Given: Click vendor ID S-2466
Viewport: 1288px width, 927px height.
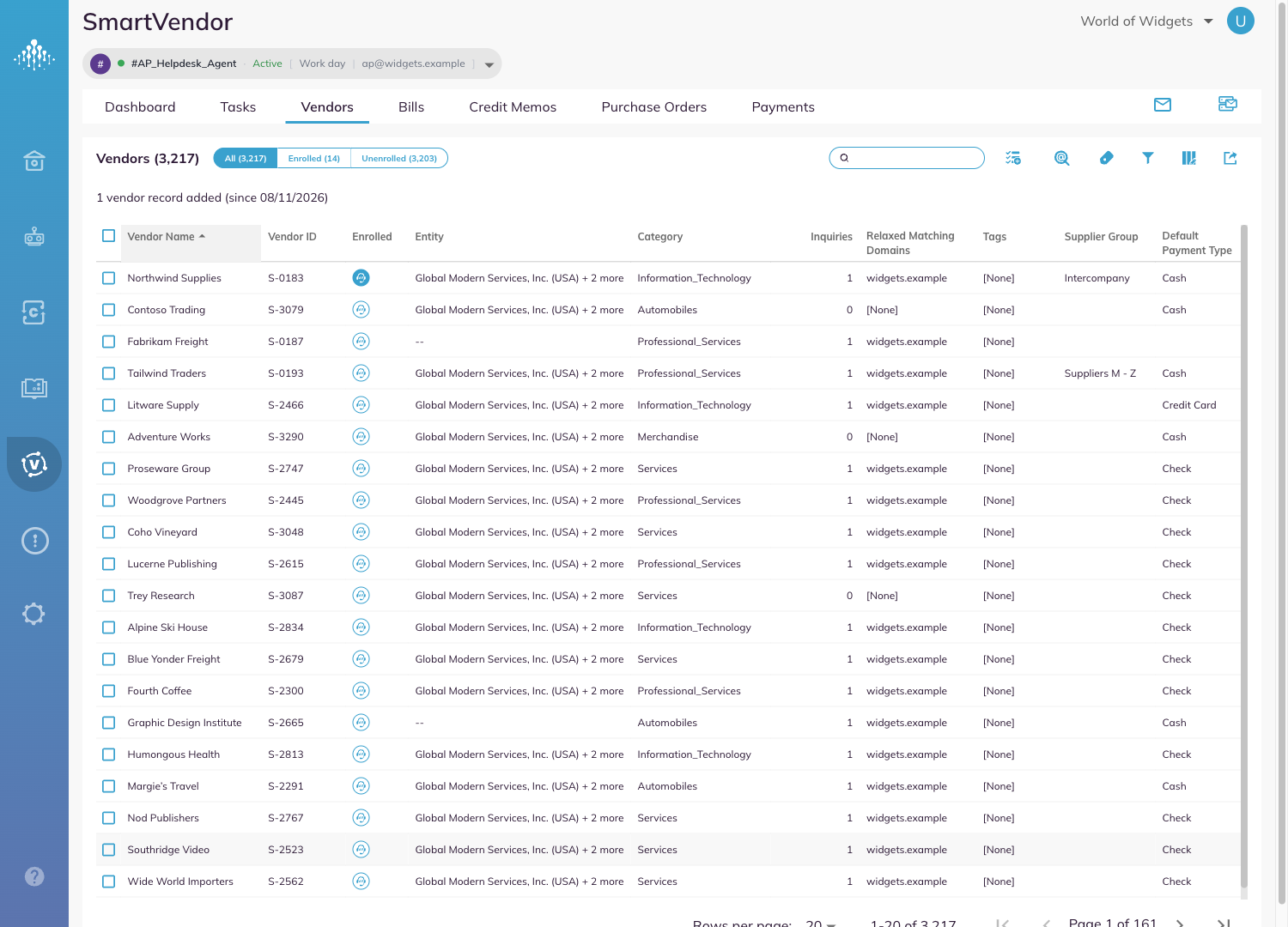Looking at the screenshot, I should tap(286, 405).
